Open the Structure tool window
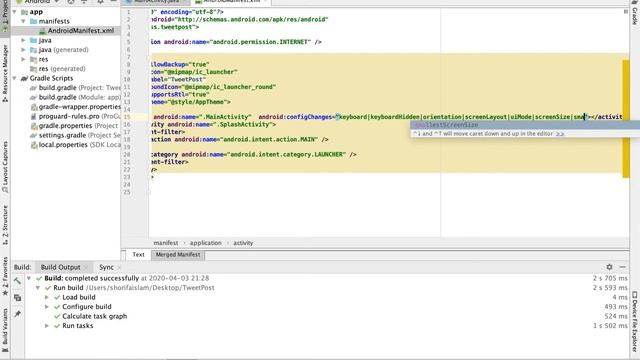640x360 pixels. (x=5, y=225)
